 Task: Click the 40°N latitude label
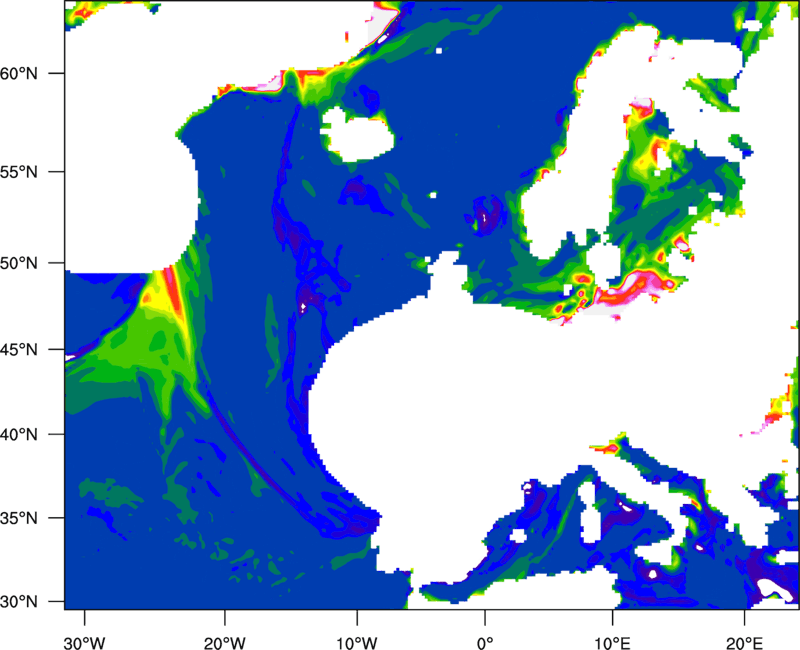coord(19,435)
